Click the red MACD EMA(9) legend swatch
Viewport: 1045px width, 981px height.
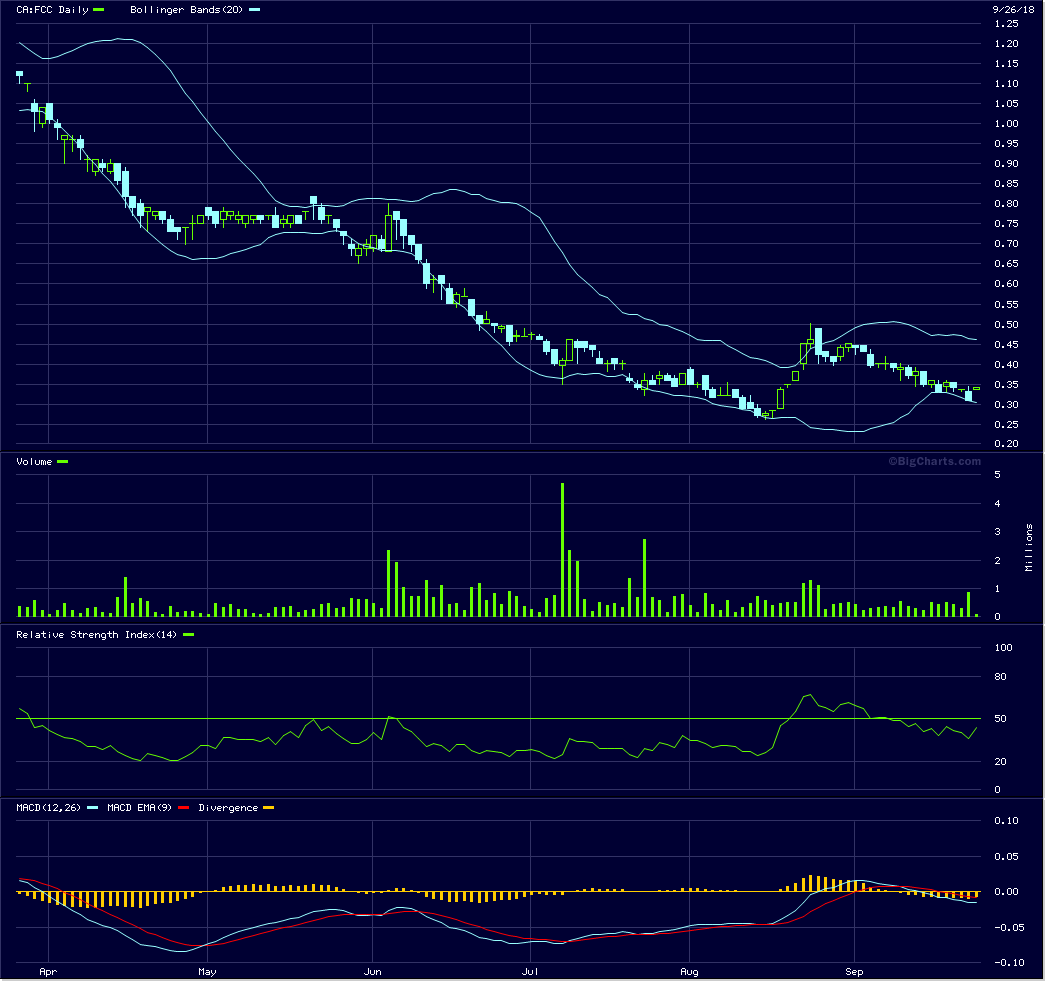(183, 808)
